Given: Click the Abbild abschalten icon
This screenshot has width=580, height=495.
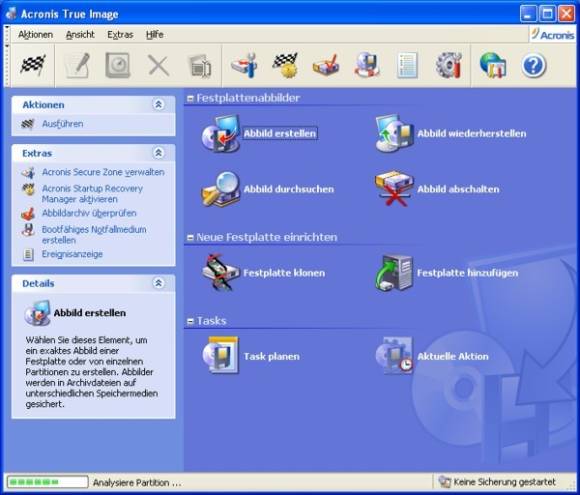Looking at the screenshot, I should pyautogui.click(x=394, y=189).
